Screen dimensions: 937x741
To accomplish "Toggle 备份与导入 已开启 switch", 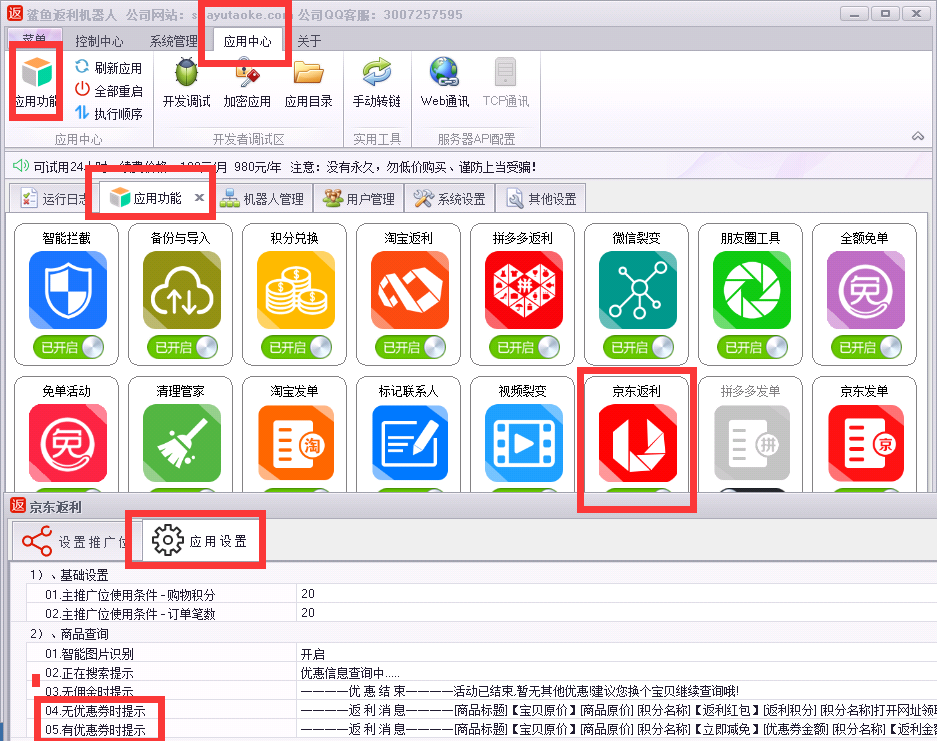I will coord(182,347).
